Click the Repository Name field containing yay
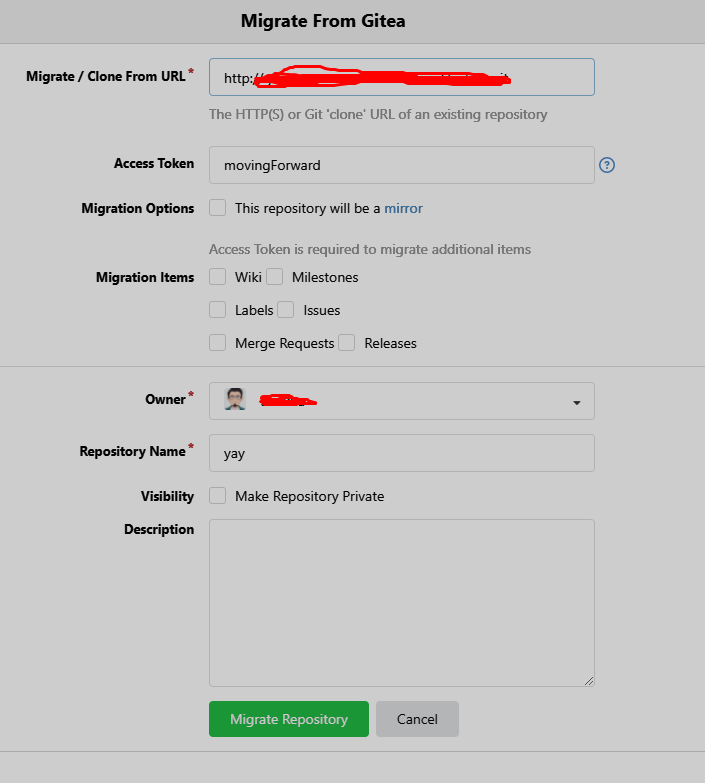Screen dimensions: 705x783 [401, 453]
